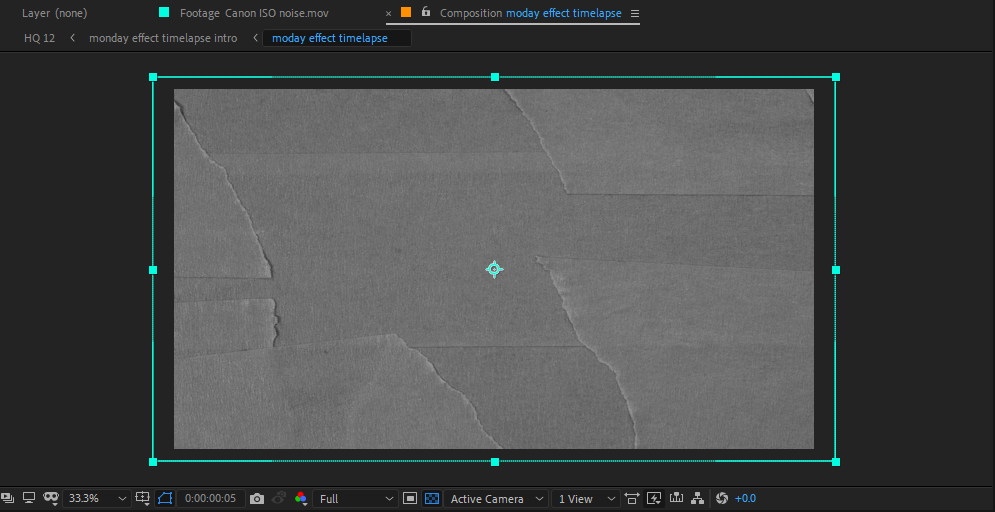Toggle Always Preview This View icon

pos(6,498)
